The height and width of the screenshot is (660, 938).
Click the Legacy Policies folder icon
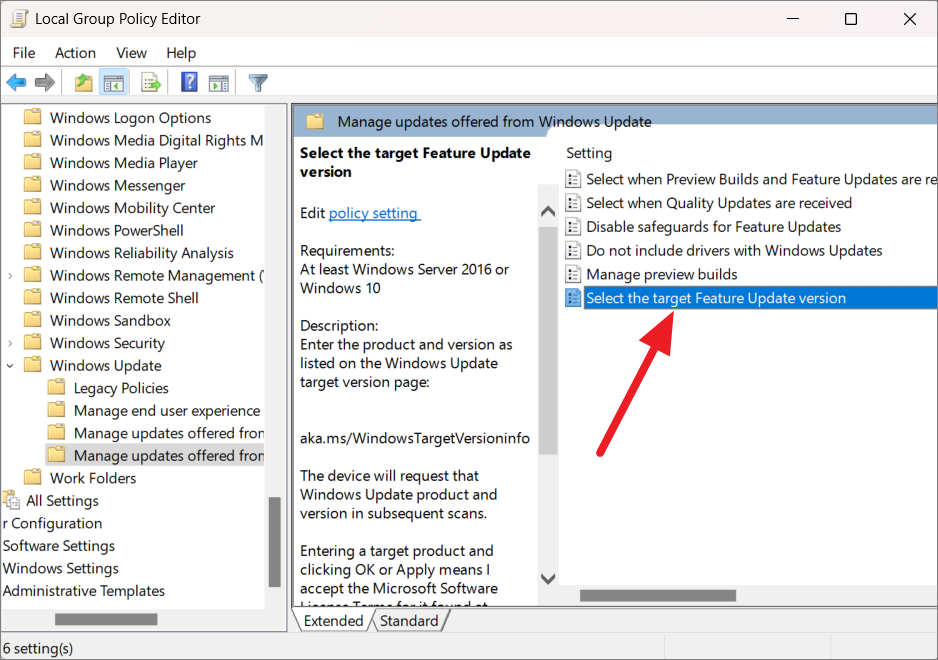tap(56, 388)
